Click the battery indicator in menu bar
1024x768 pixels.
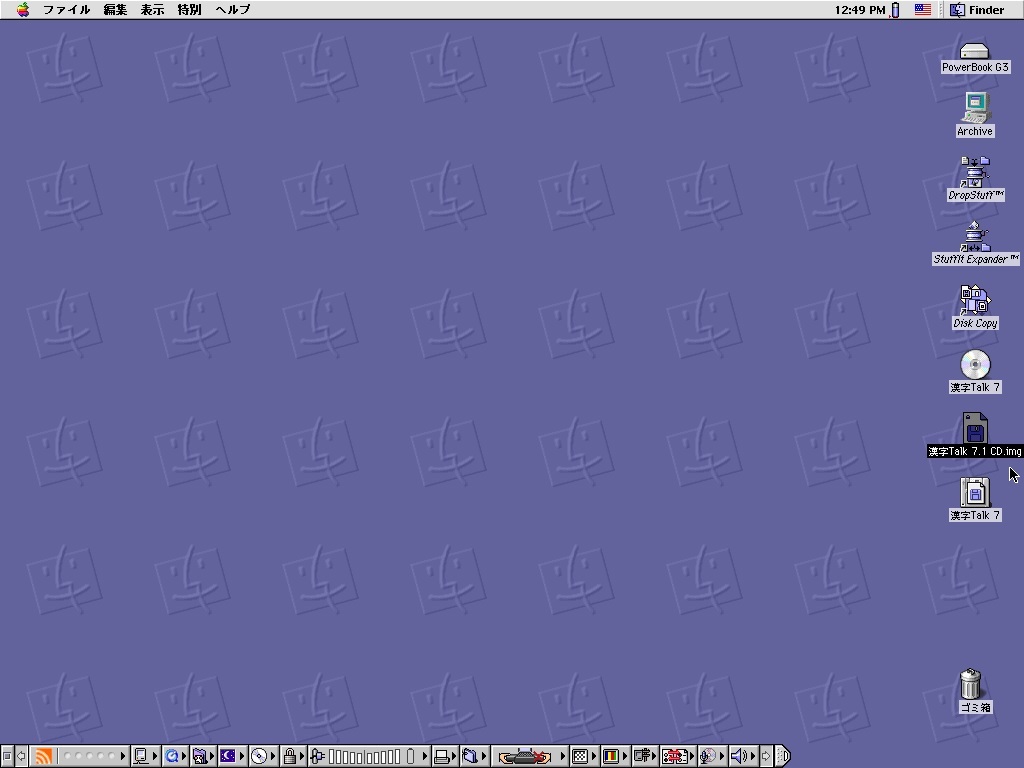click(x=895, y=9)
